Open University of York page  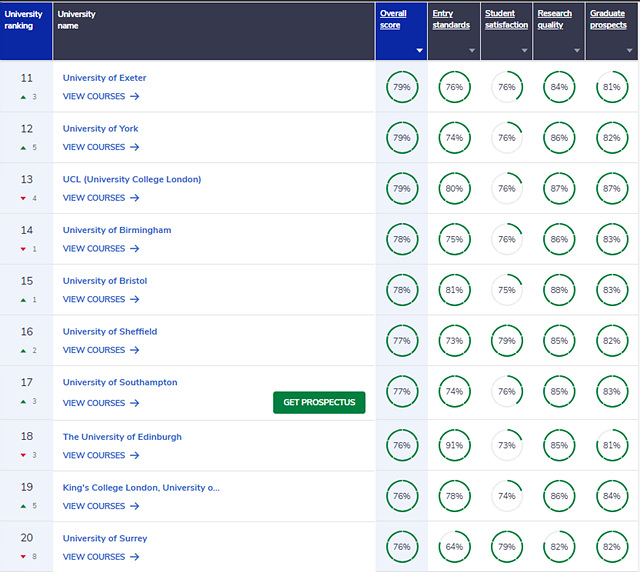tap(100, 129)
